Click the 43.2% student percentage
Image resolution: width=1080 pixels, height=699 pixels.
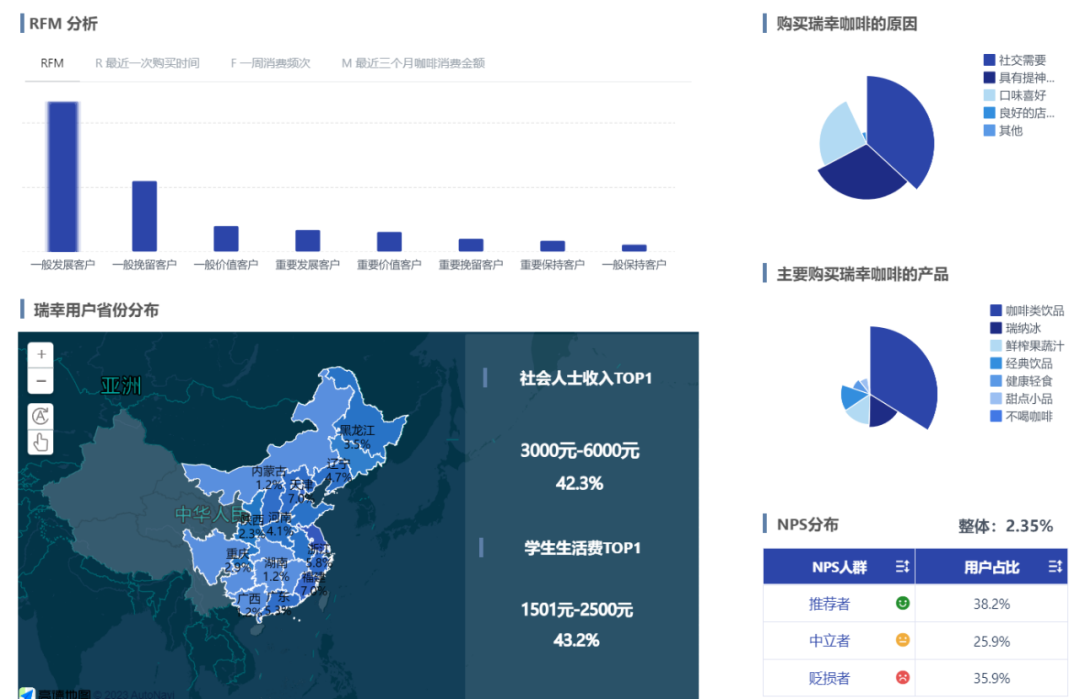click(x=577, y=640)
